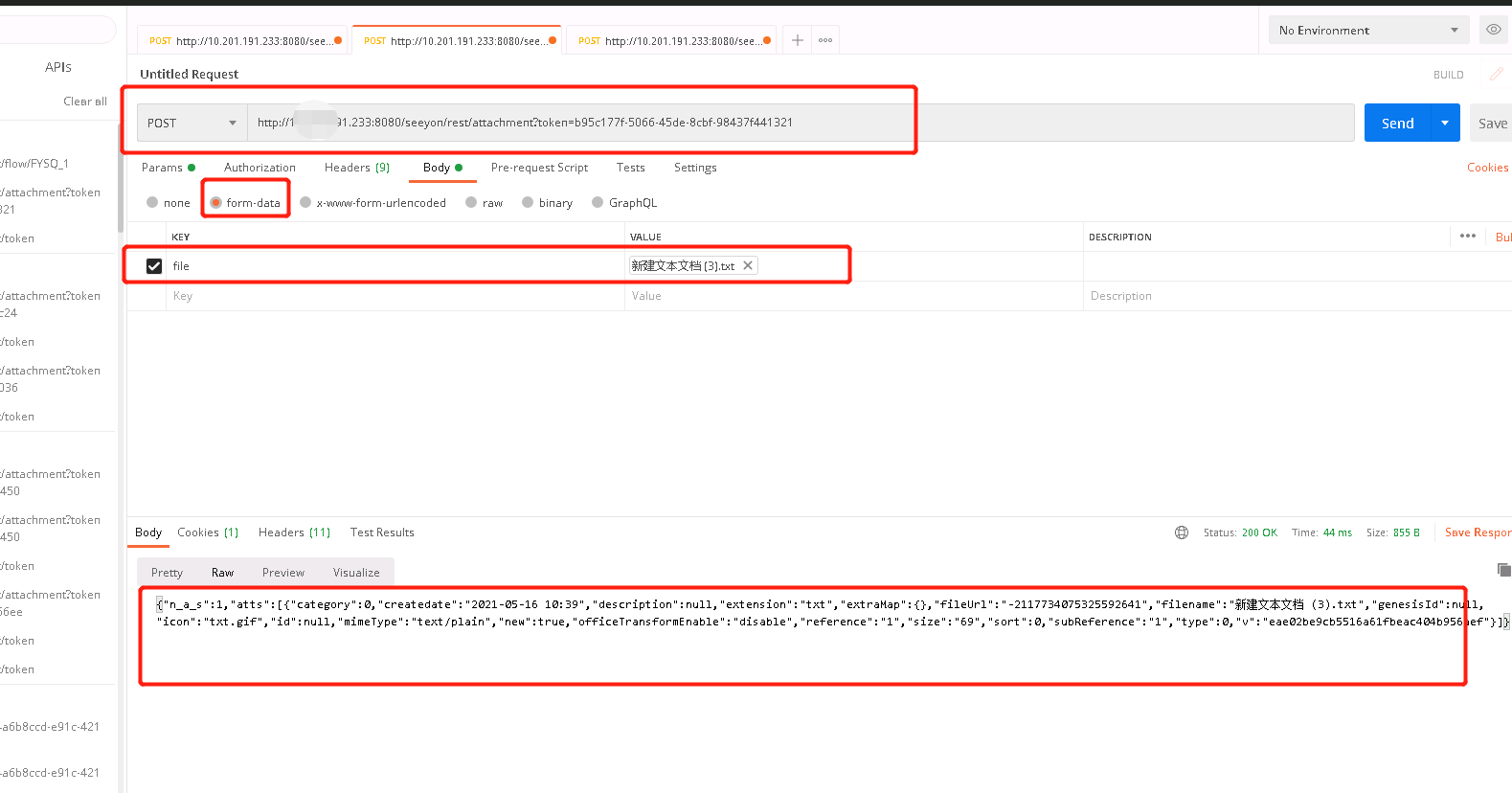The width and height of the screenshot is (1512, 793).
Task: Click the pencil edit icon near BUILD
Action: pos(1496,74)
